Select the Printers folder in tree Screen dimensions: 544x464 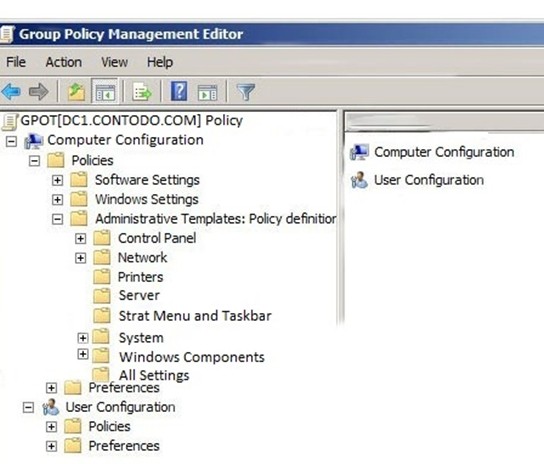(140, 277)
